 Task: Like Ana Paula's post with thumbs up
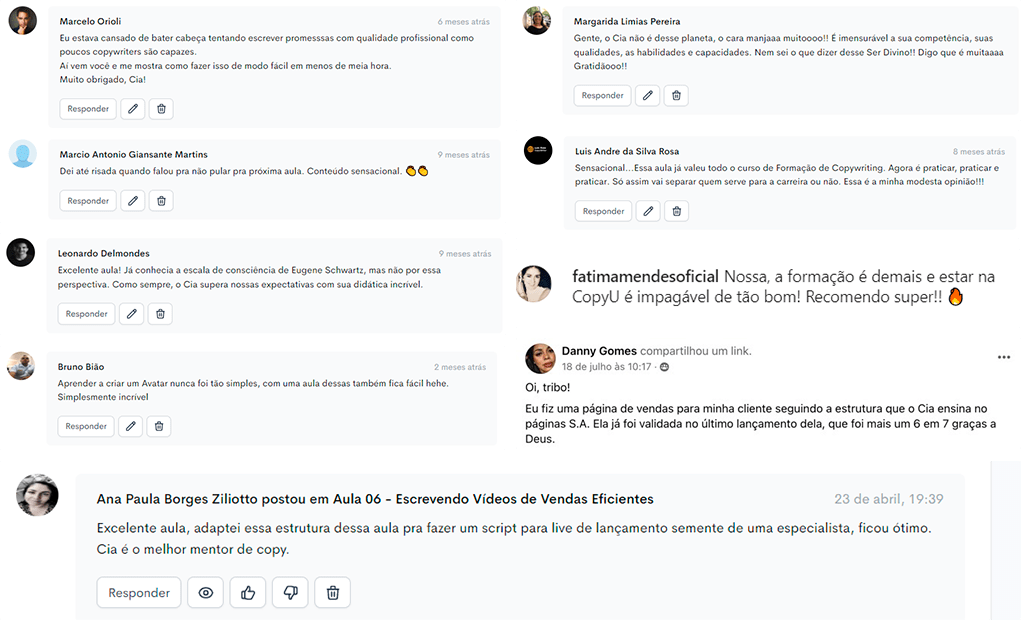pyautogui.click(x=248, y=593)
